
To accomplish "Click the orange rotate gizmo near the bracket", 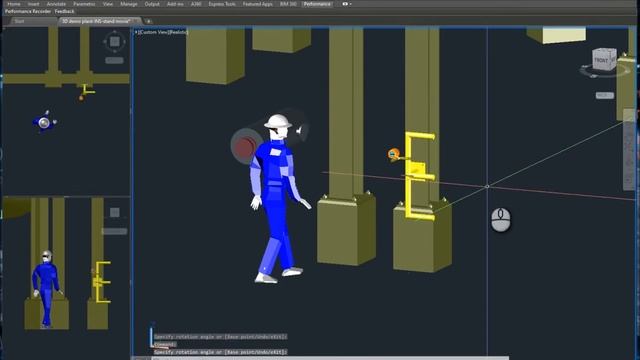I will 393,154.
